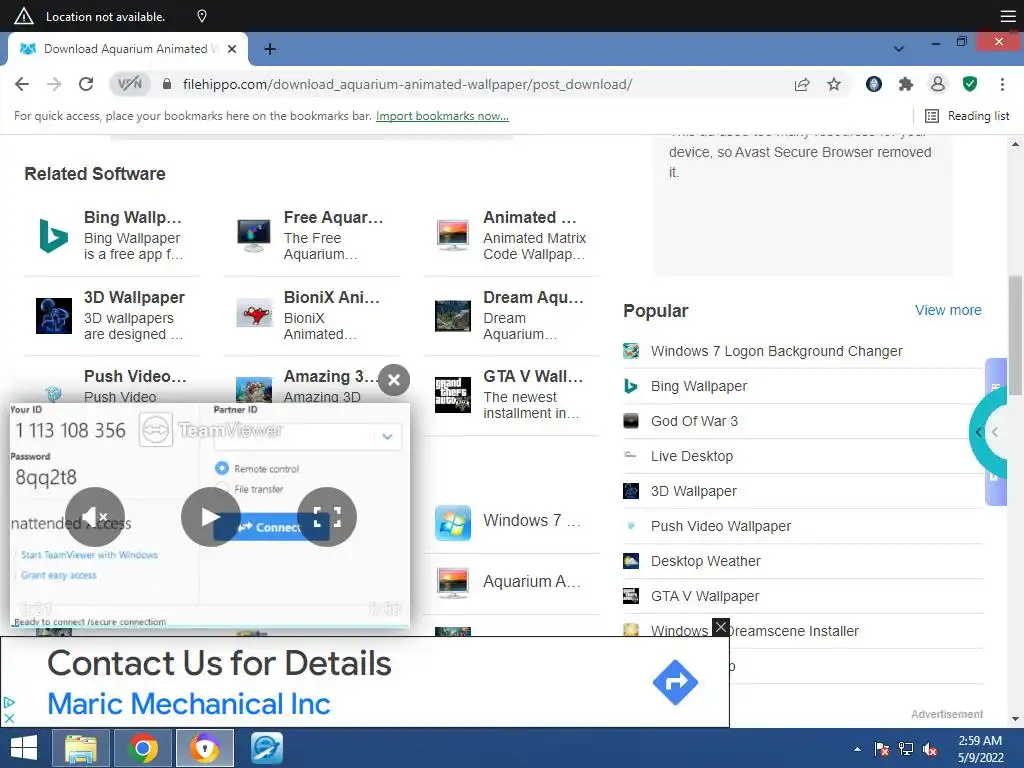Image resolution: width=1024 pixels, height=768 pixels.
Task: Click the muted volume tray icon
Action: [x=929, y=749]
